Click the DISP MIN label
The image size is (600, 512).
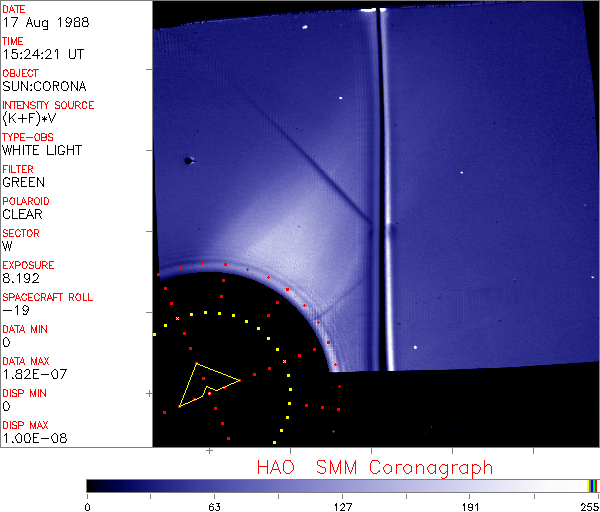point(24,393)
